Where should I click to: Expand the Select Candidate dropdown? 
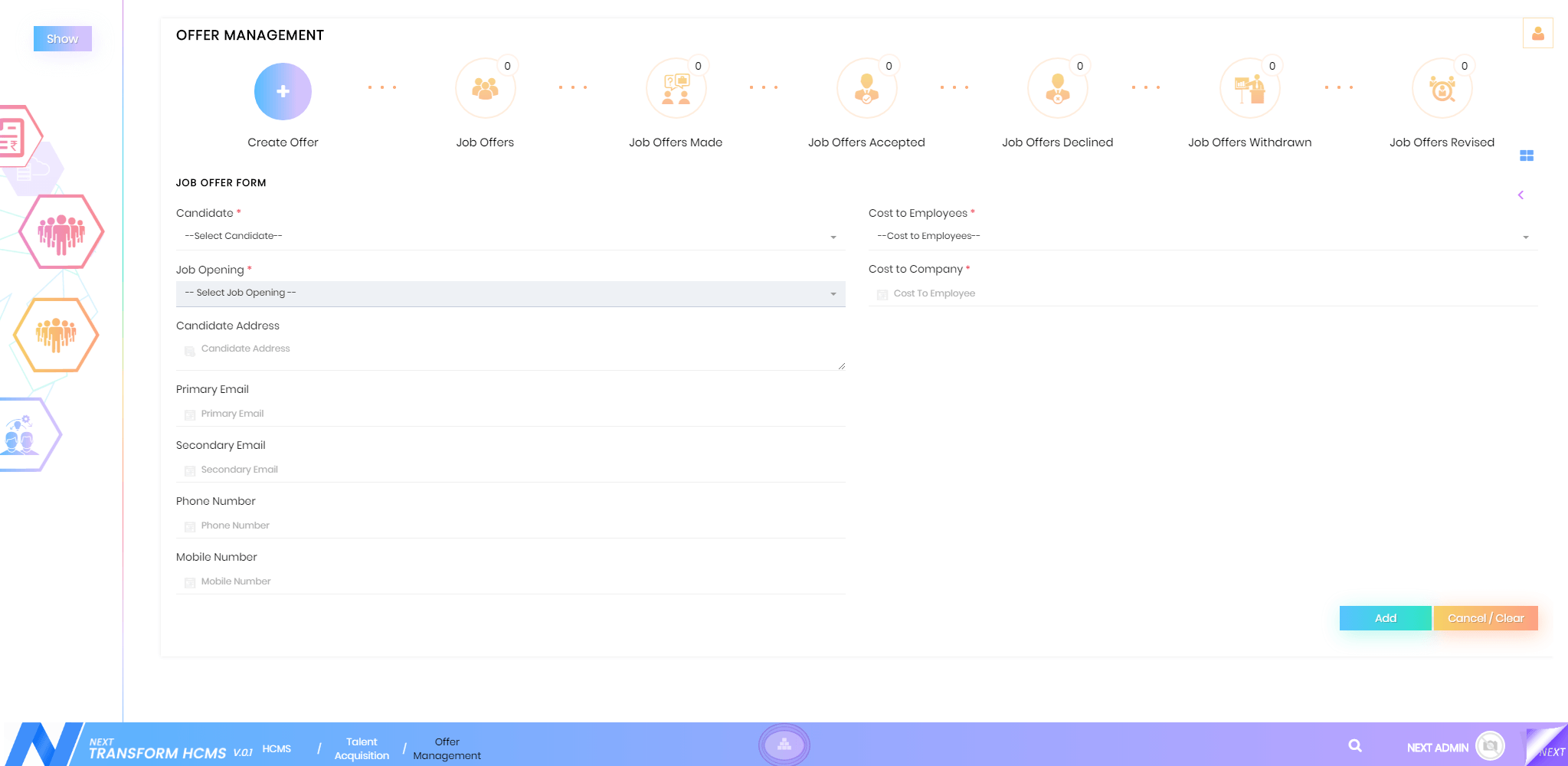click(x=510, y=237)
